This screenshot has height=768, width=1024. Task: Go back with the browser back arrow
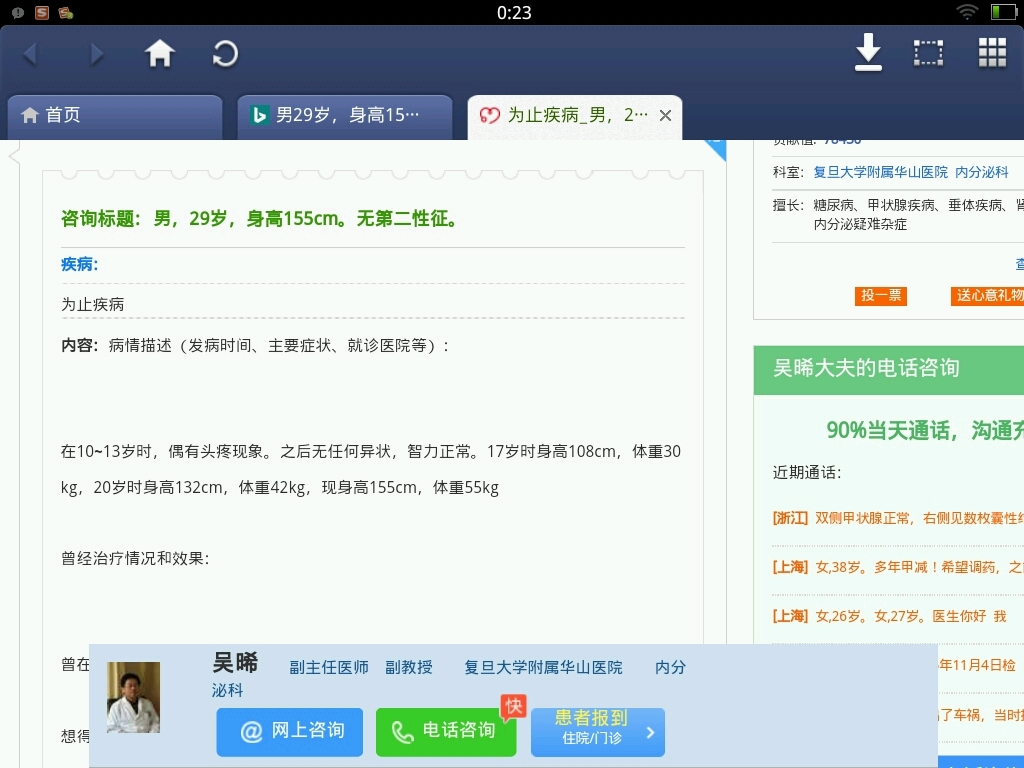[30, 54]
